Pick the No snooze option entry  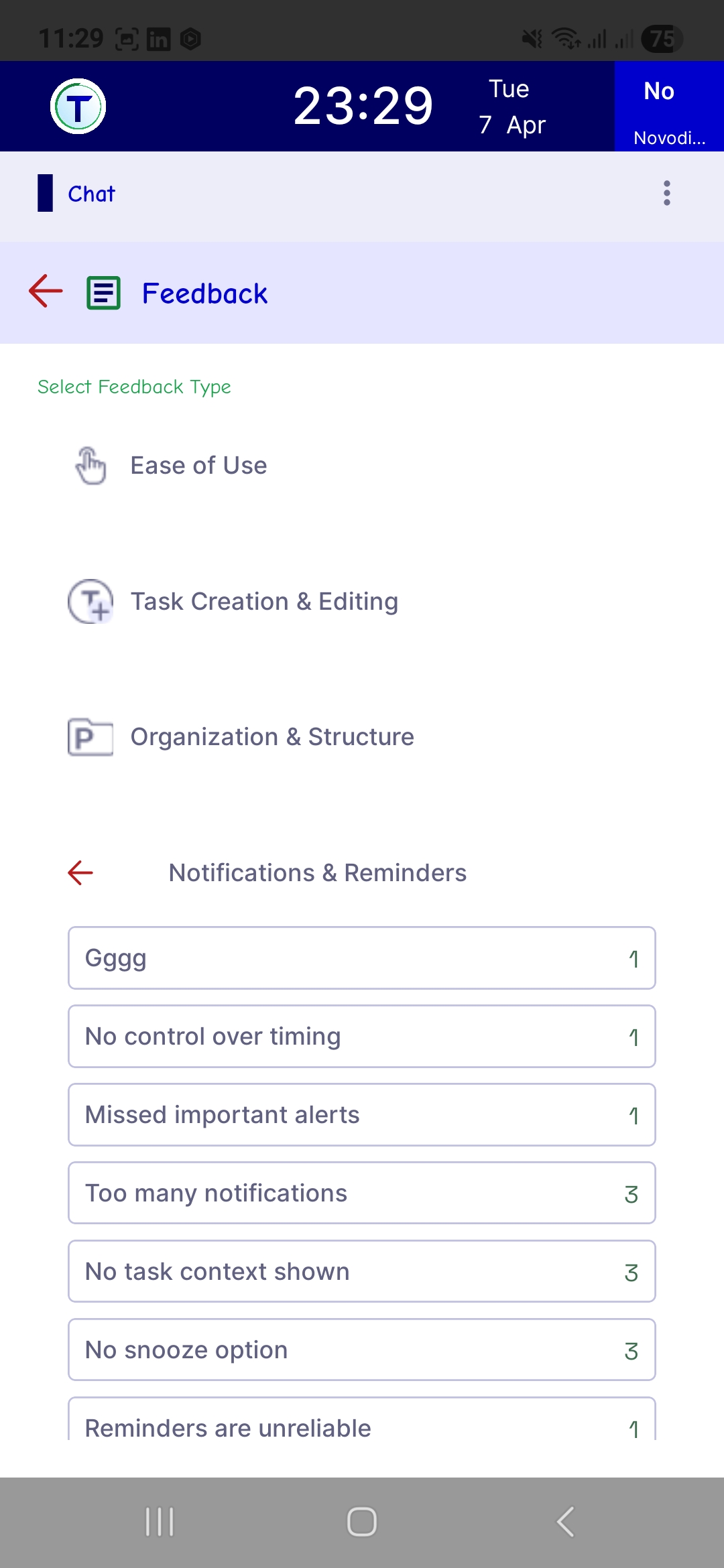coord(361,1350)
